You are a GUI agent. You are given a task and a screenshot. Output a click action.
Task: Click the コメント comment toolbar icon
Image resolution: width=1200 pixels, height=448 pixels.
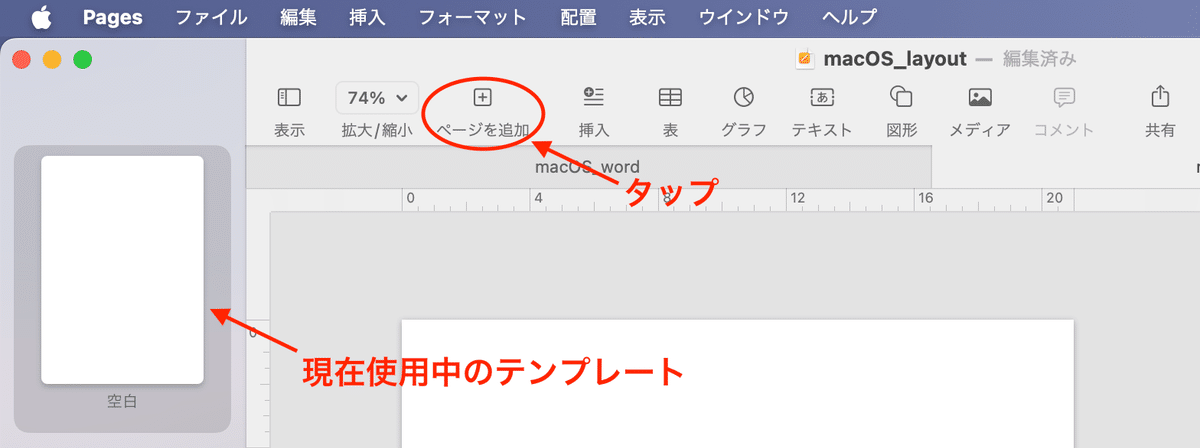pyautogui.click(x=1064, y=97)
